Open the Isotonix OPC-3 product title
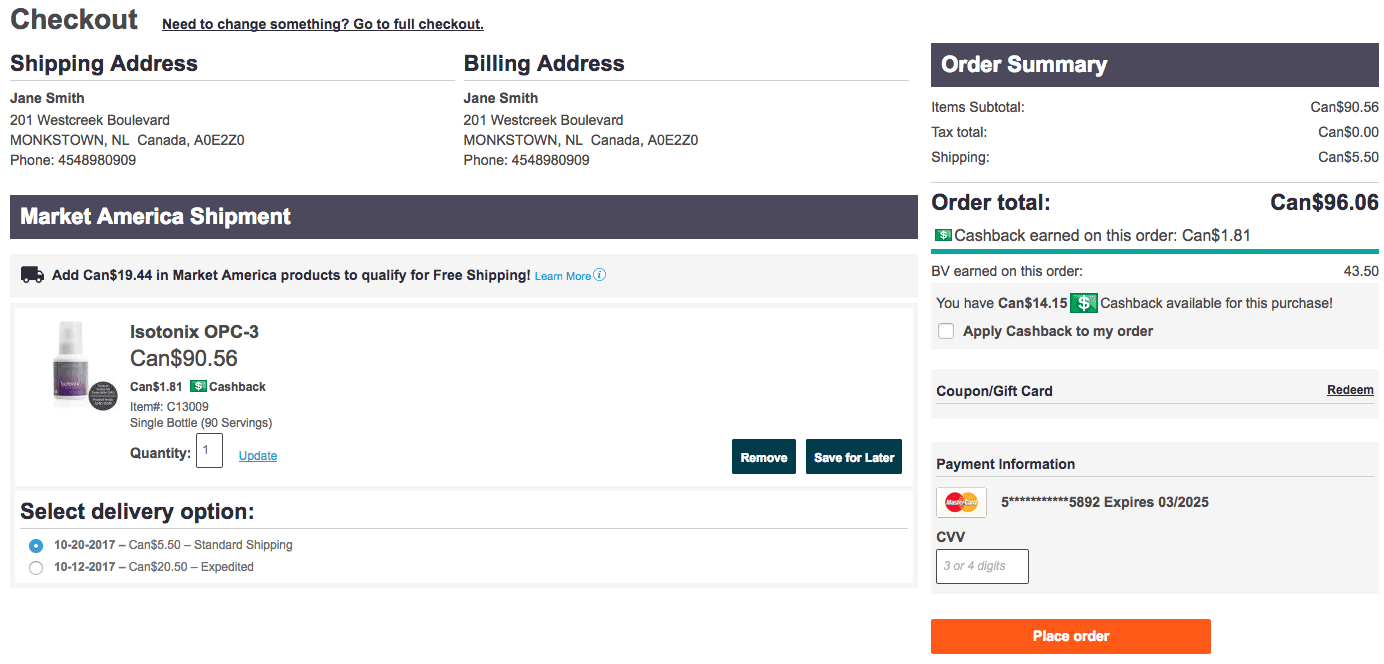The height and width of the screenshot is (664, 1384). click(x=194, y=332)
